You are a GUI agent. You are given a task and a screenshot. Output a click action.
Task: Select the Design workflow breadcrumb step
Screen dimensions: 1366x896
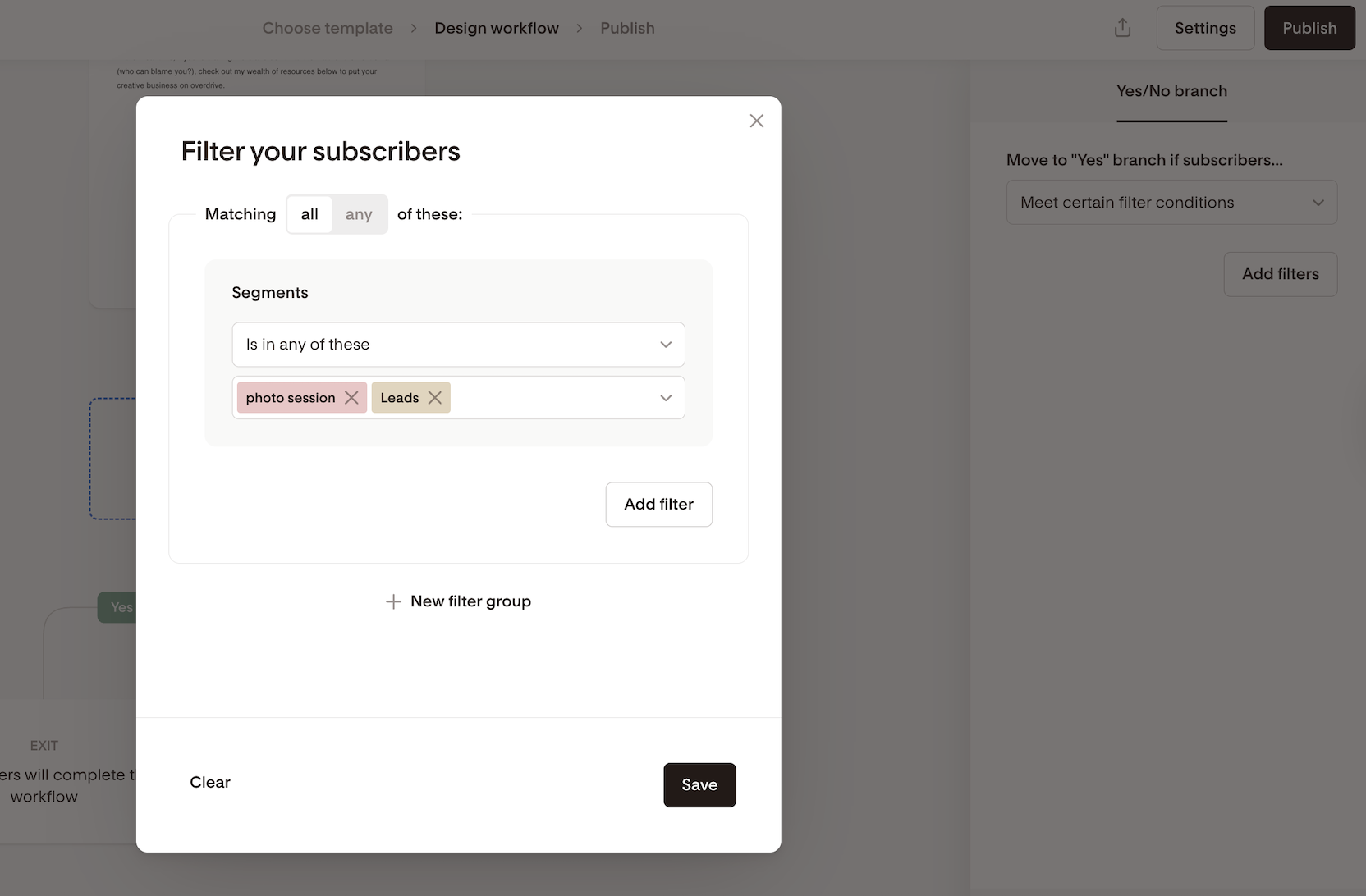click(497, 28)
